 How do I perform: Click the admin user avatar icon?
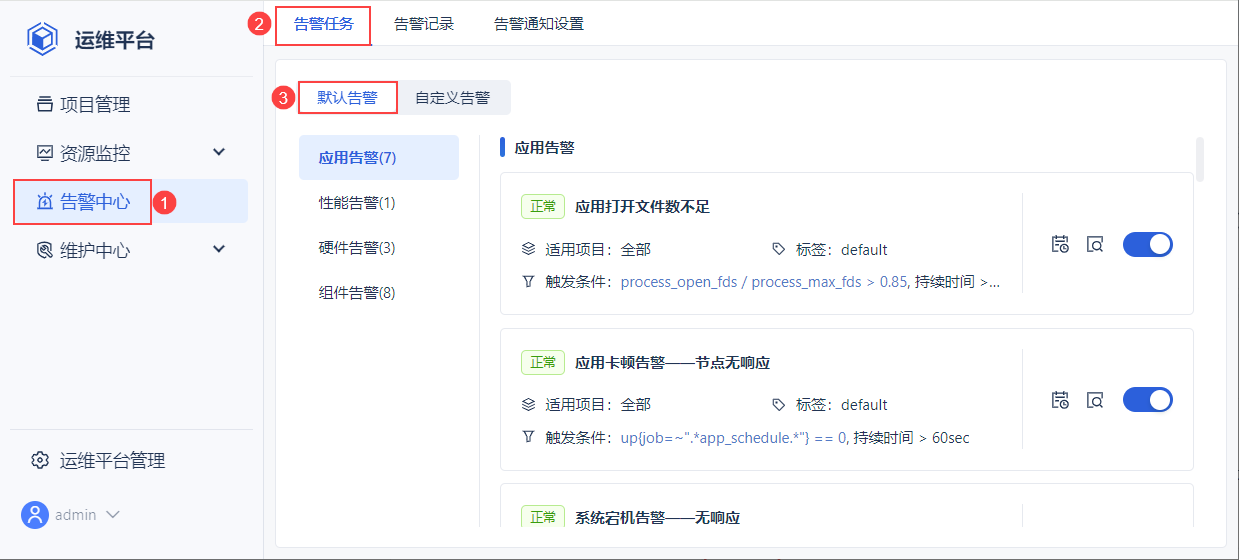pos(35,515)
